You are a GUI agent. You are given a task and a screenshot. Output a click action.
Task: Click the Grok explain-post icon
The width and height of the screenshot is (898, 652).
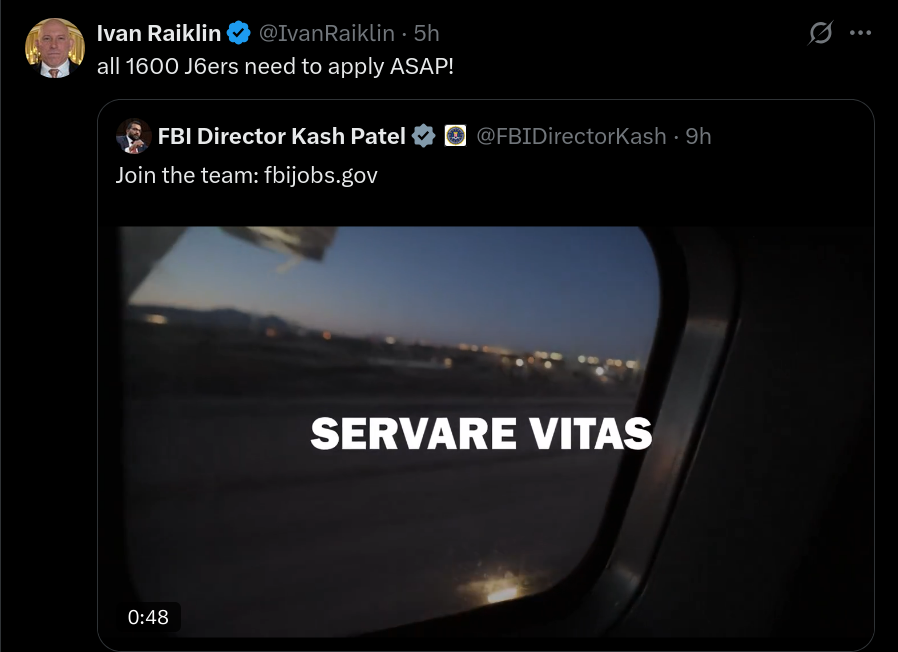pyautogui.click(x=820, y=33)
